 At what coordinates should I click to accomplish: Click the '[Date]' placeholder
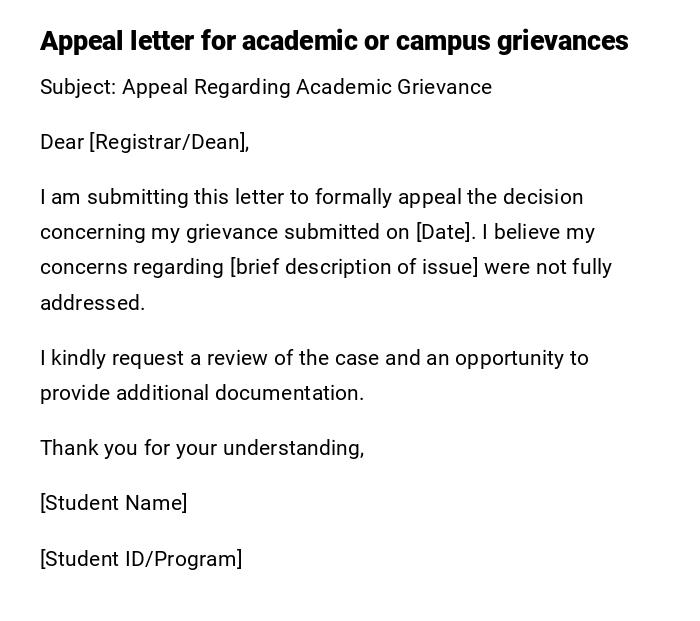coord(443,232)
